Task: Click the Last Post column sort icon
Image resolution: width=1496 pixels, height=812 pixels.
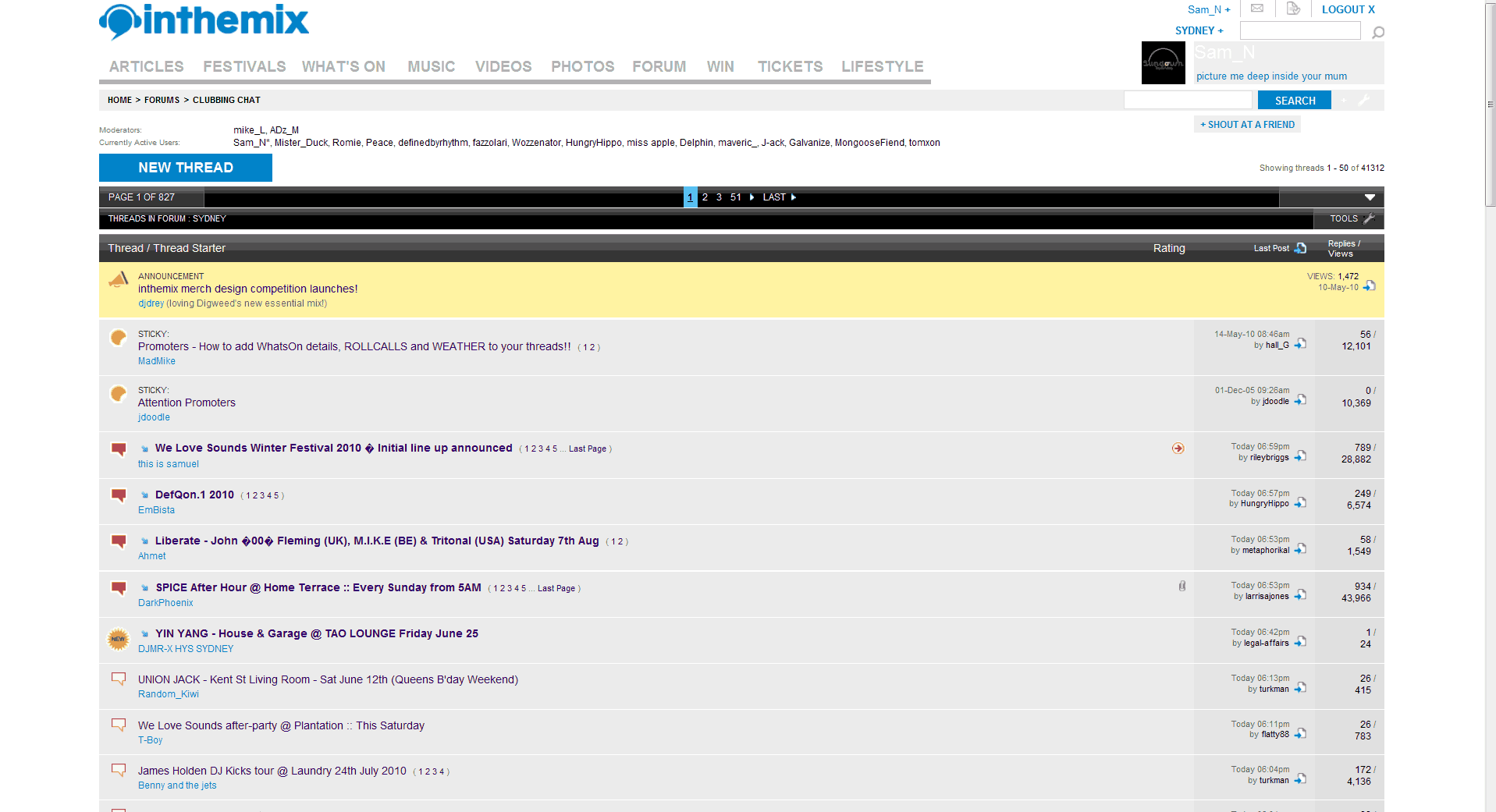Action: coord(1300,248)
